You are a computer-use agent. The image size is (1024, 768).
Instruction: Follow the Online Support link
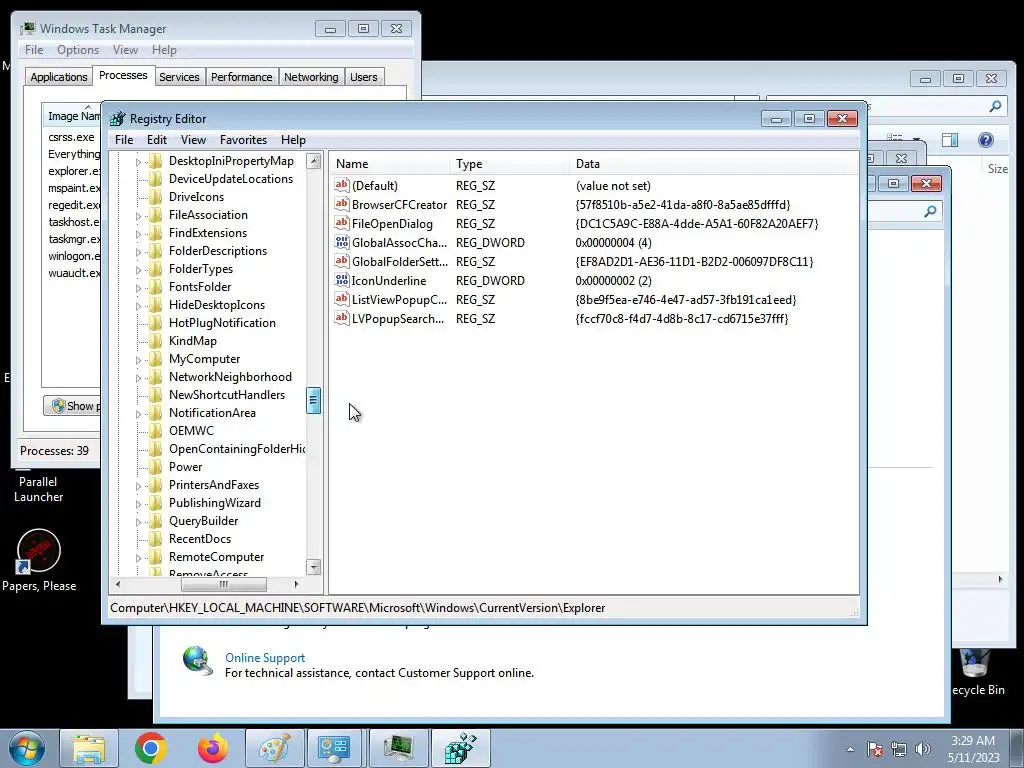pyautogui.click(x=264, y=658)
